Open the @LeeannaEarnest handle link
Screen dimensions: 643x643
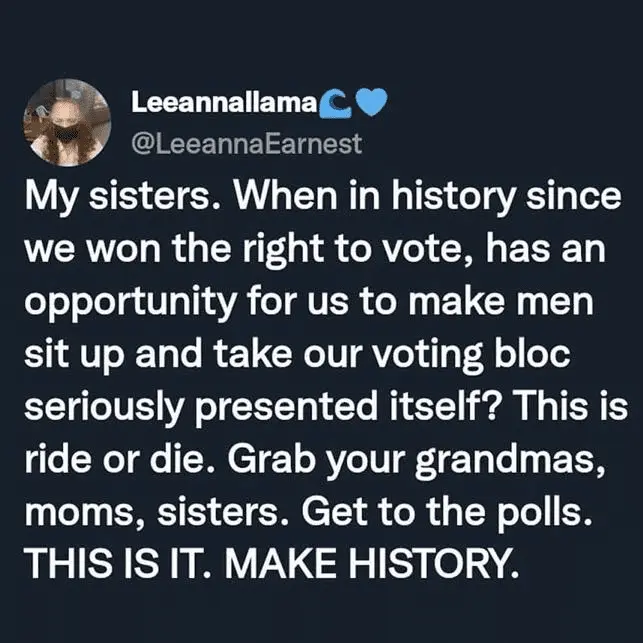click(x=246, y=144)
